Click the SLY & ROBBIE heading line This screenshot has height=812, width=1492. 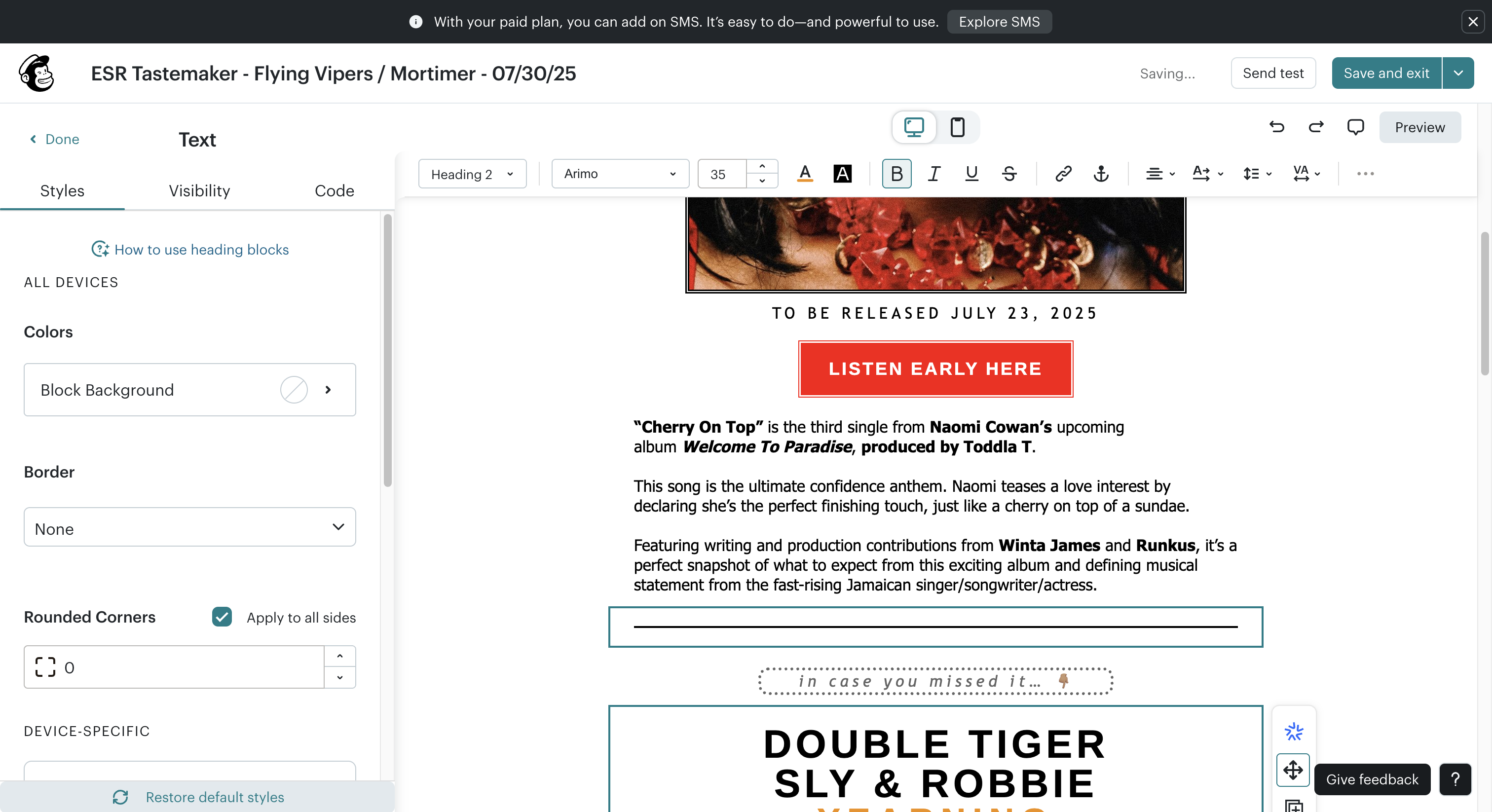pyautogui.click(x=935, y=783)
